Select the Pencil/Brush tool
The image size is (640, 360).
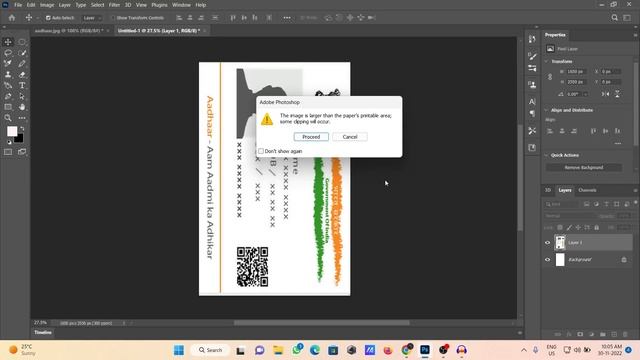coord(22,63)
